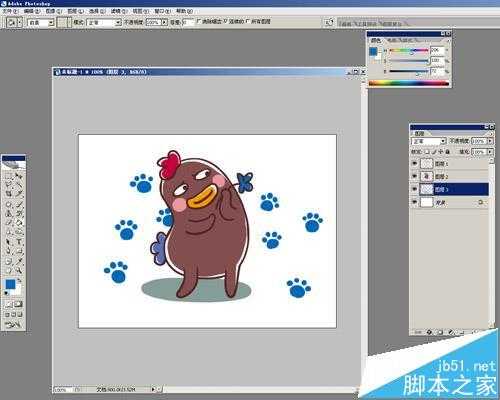Toggle the anti-aliased (消除锯齿) checkbox
This screenshot has width=500, height=400.
[199, 21]
